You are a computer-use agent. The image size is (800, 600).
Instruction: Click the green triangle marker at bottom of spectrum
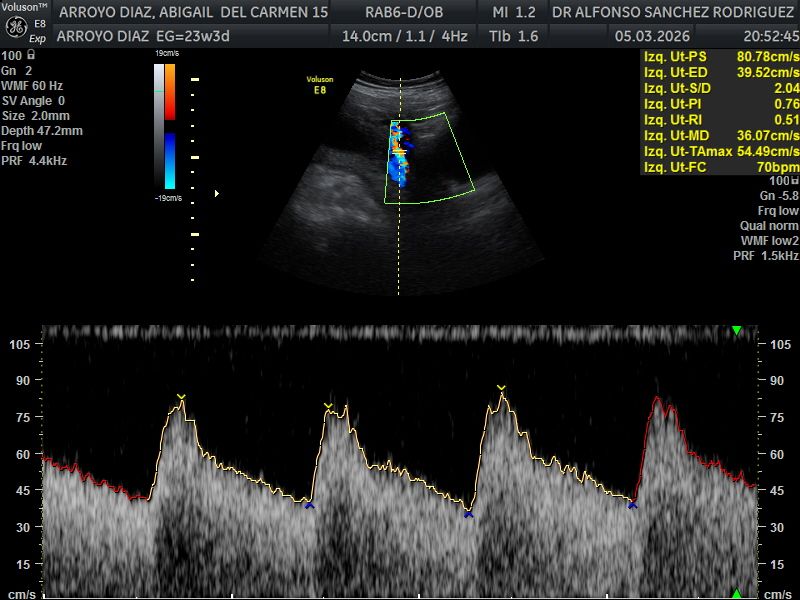pos(737,593)
